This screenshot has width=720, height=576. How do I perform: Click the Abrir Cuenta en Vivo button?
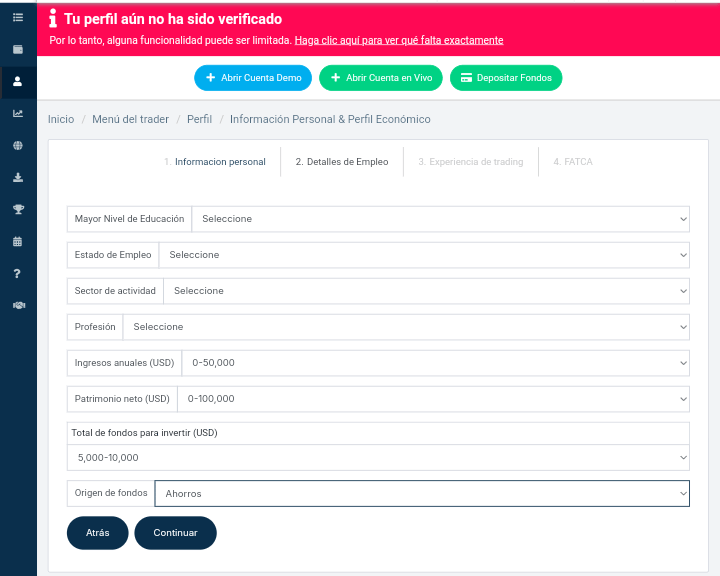tap(381, 78)
